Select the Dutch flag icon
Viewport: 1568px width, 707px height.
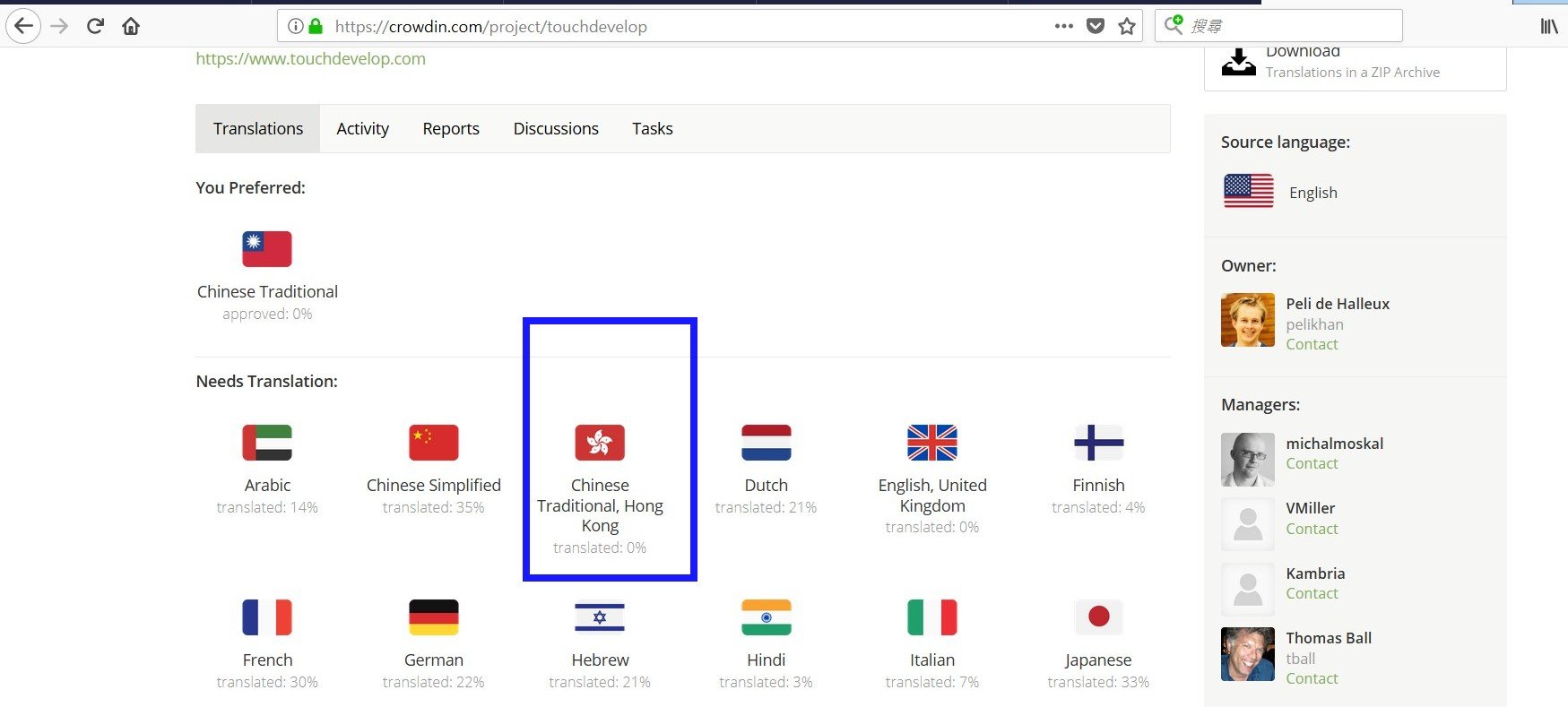[767, 443]
